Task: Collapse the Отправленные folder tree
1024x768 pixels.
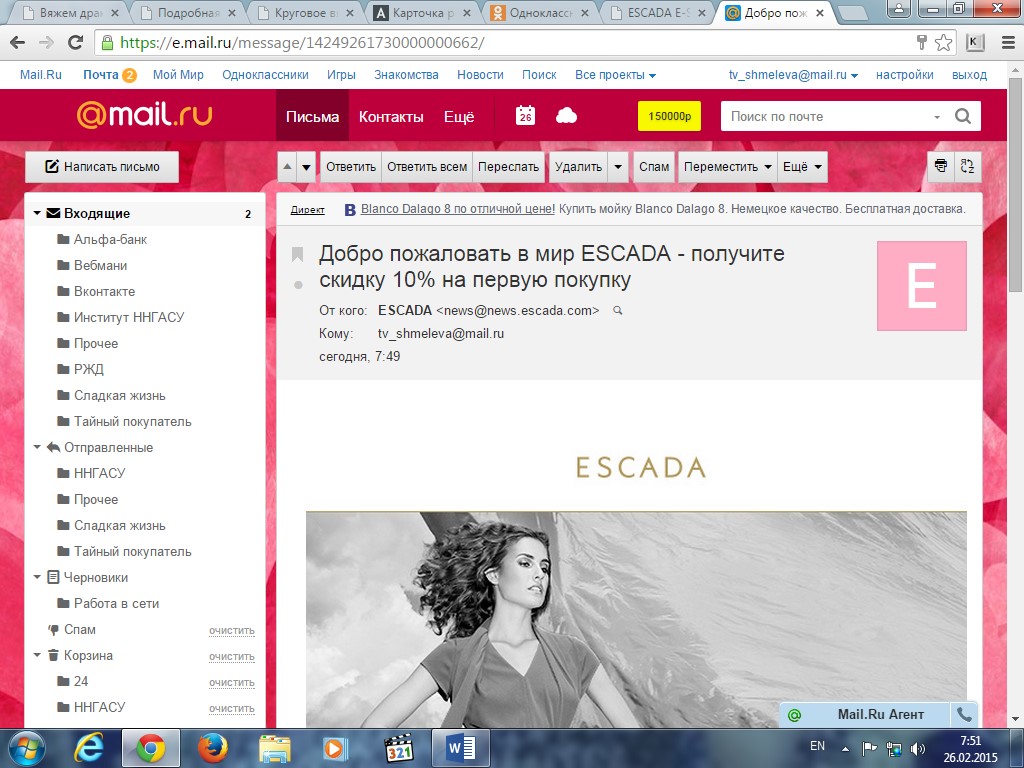Action: click(x=37, y=447)
